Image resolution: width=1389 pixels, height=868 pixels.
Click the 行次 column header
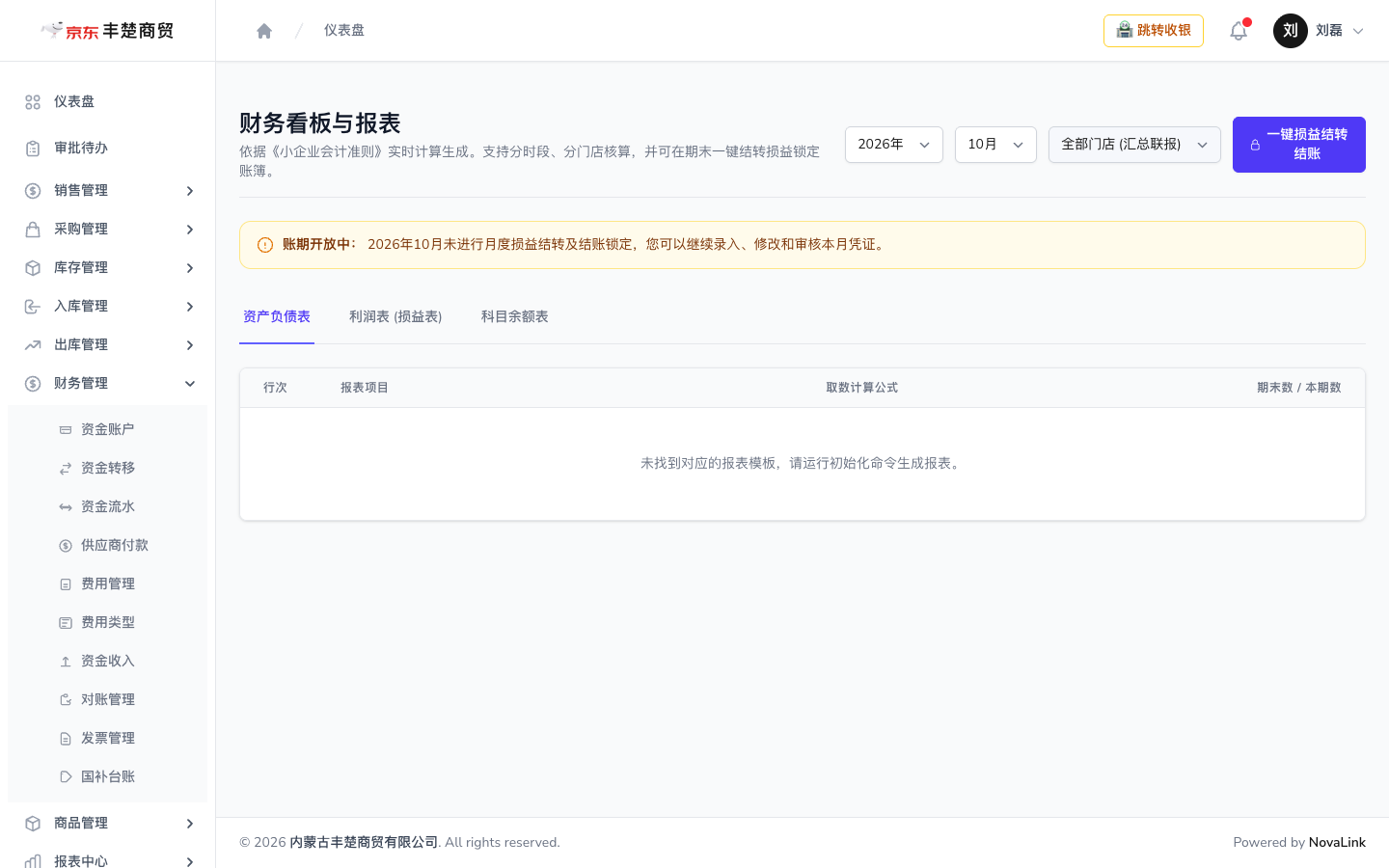coord(275,388)
